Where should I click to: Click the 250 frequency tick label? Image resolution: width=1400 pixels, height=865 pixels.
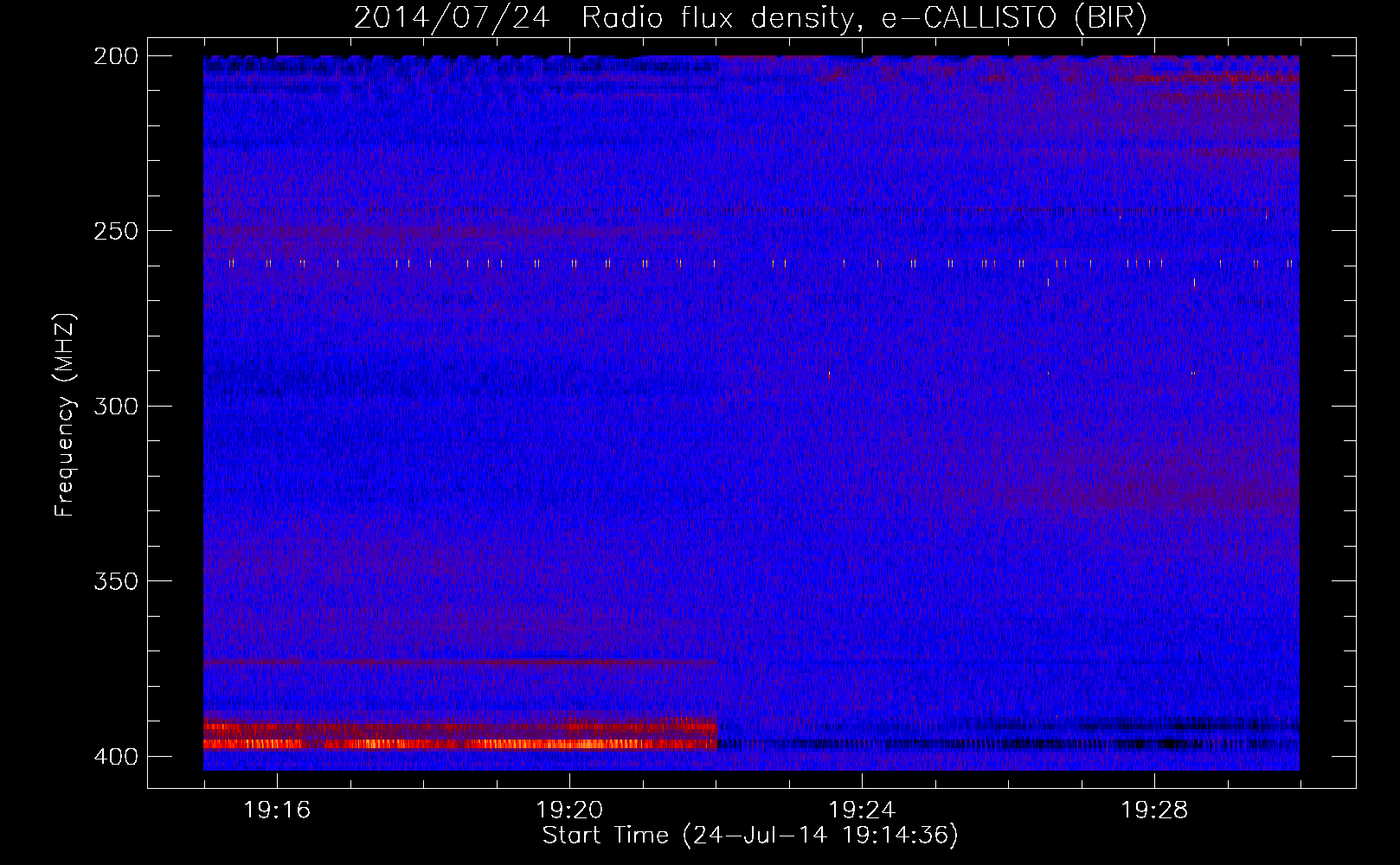(116, 231)
